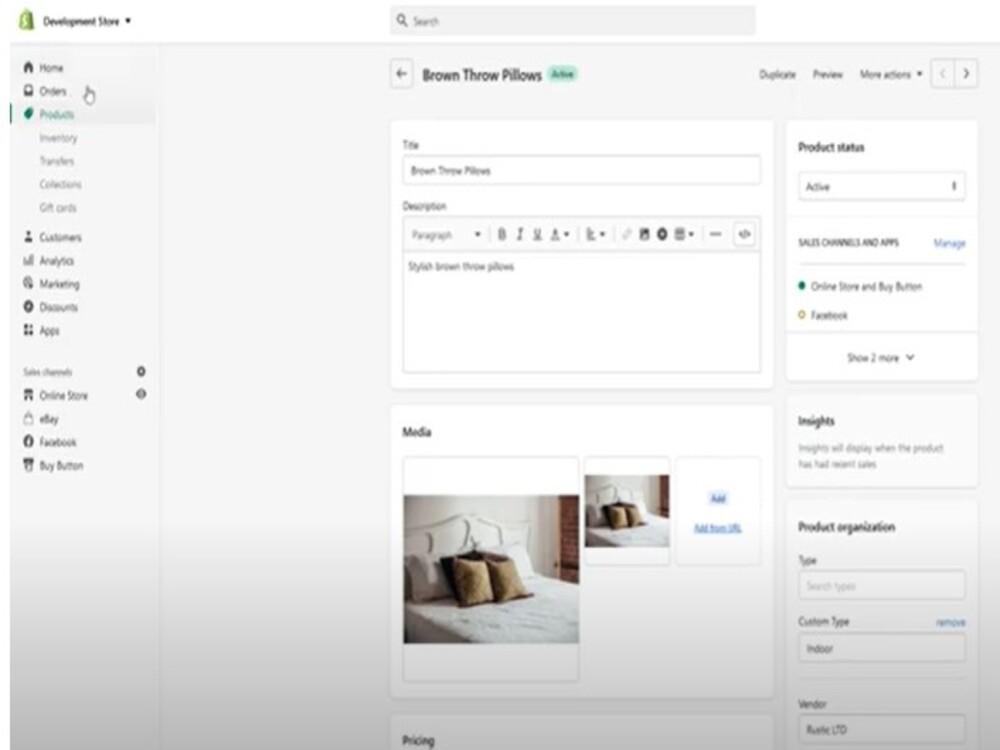The height and width of the screenshot is (750, 1000).
Task: Open the Product status dropdown
Action: coord(881,186)
